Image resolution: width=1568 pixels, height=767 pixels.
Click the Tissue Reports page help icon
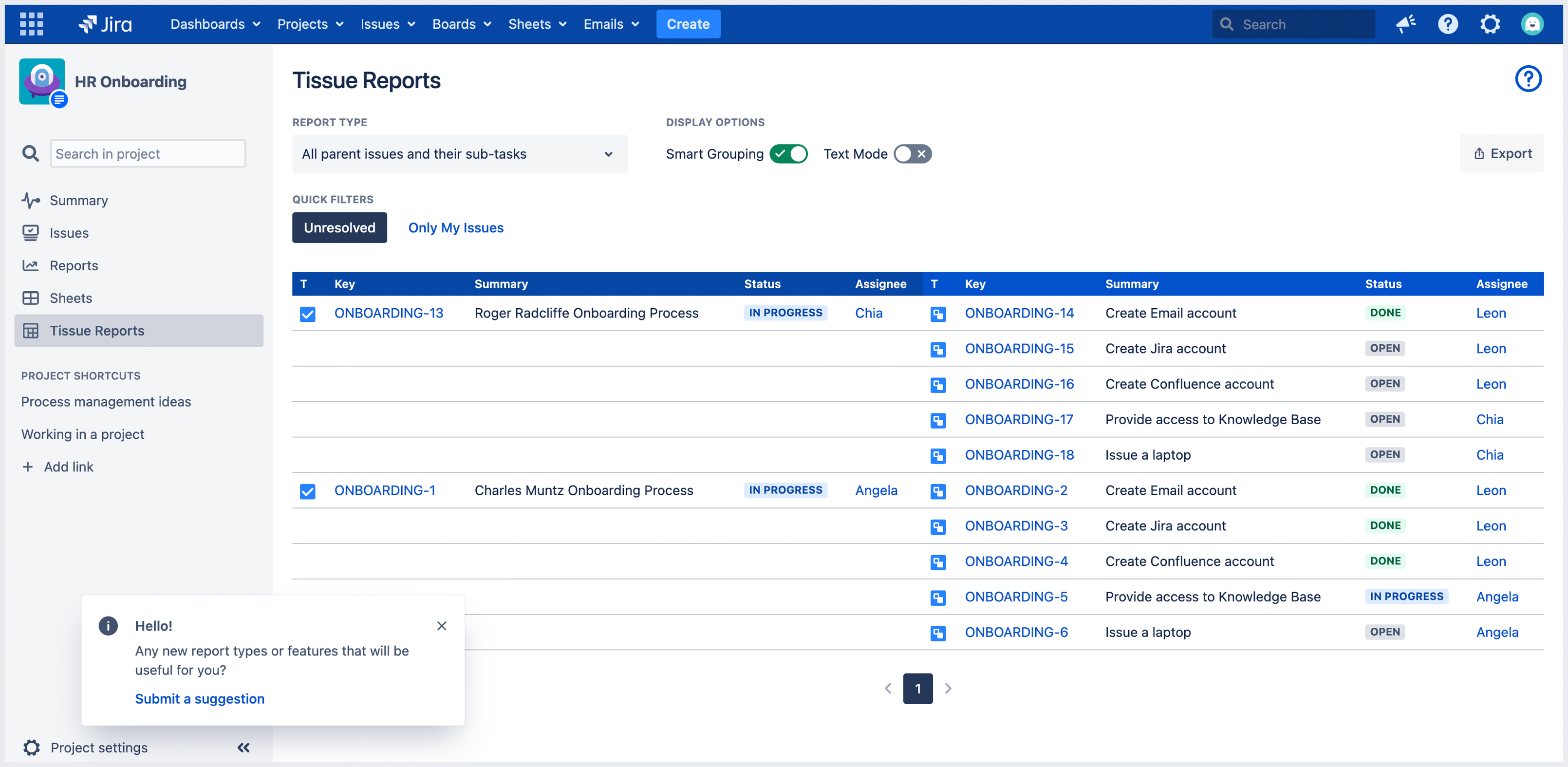pos(1528,79)
